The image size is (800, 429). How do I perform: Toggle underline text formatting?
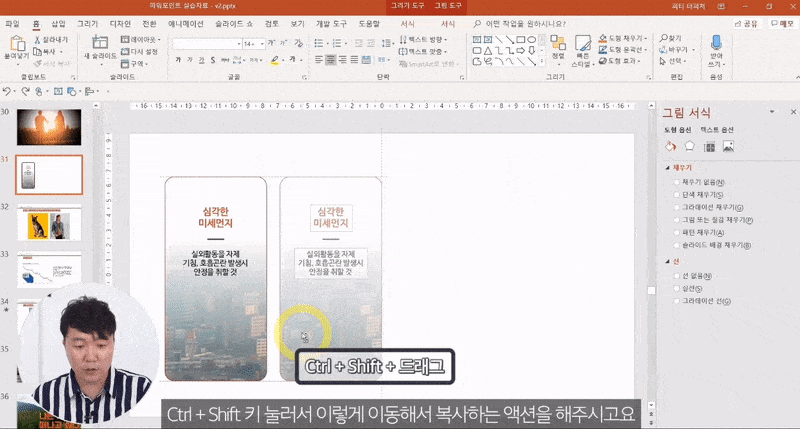202,60
